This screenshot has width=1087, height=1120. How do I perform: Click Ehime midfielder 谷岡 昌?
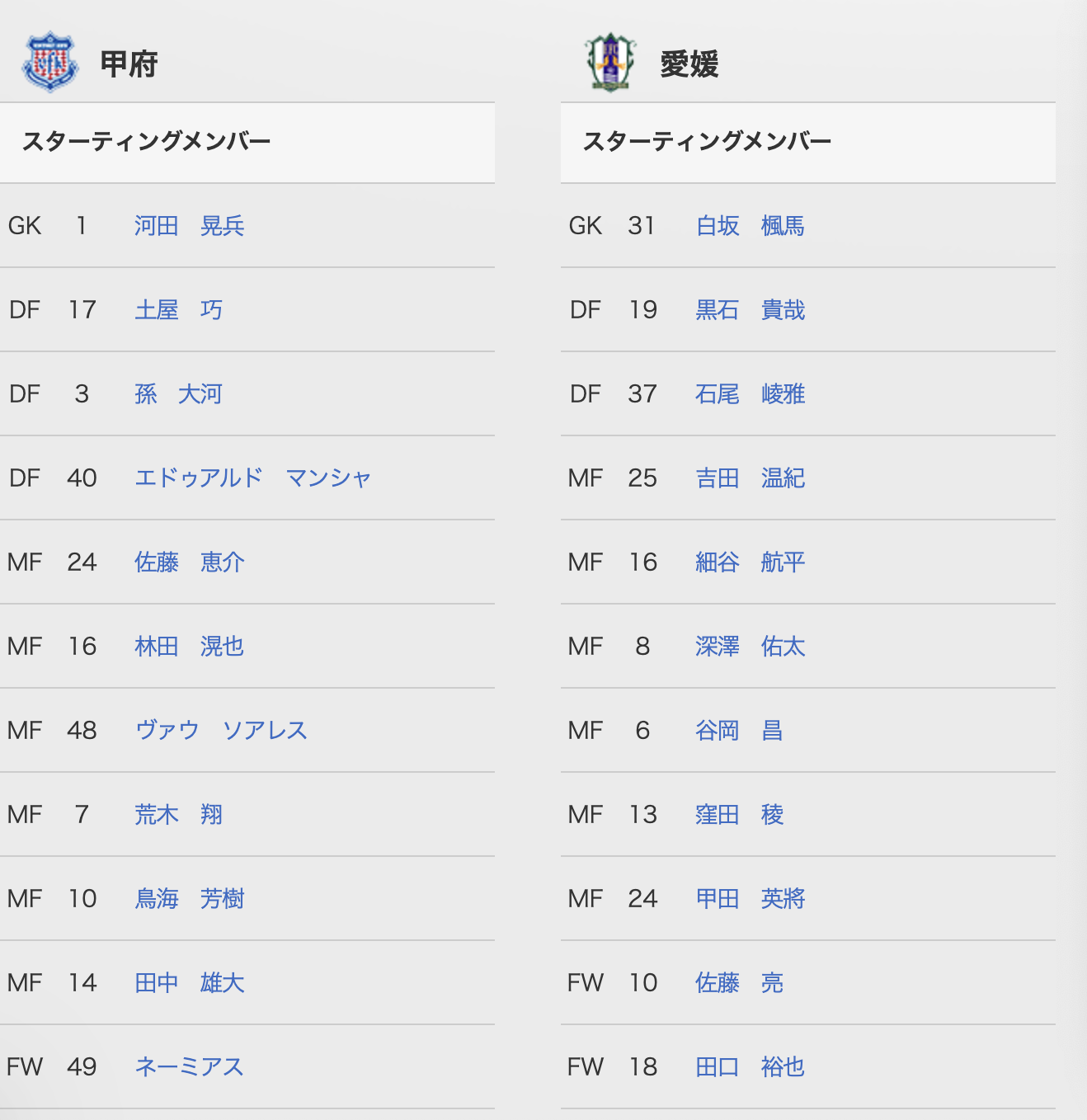click(x=739, y=731)
